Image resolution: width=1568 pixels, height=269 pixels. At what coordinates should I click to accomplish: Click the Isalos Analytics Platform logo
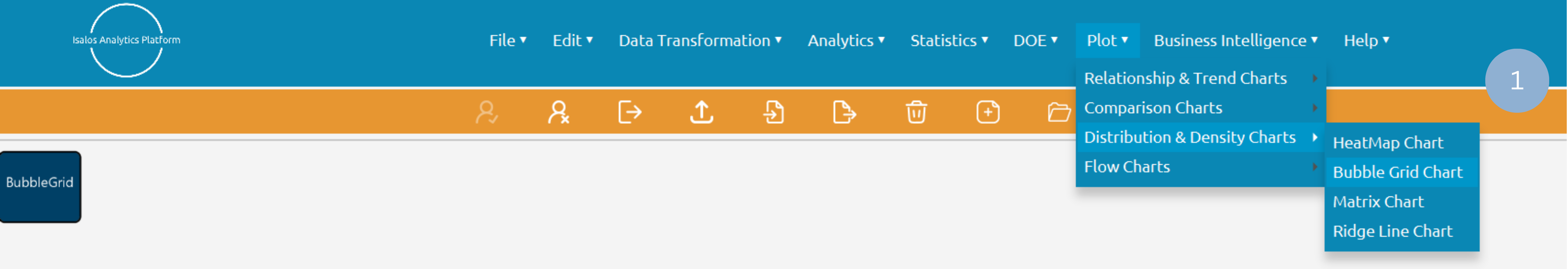tap(126, 40)
